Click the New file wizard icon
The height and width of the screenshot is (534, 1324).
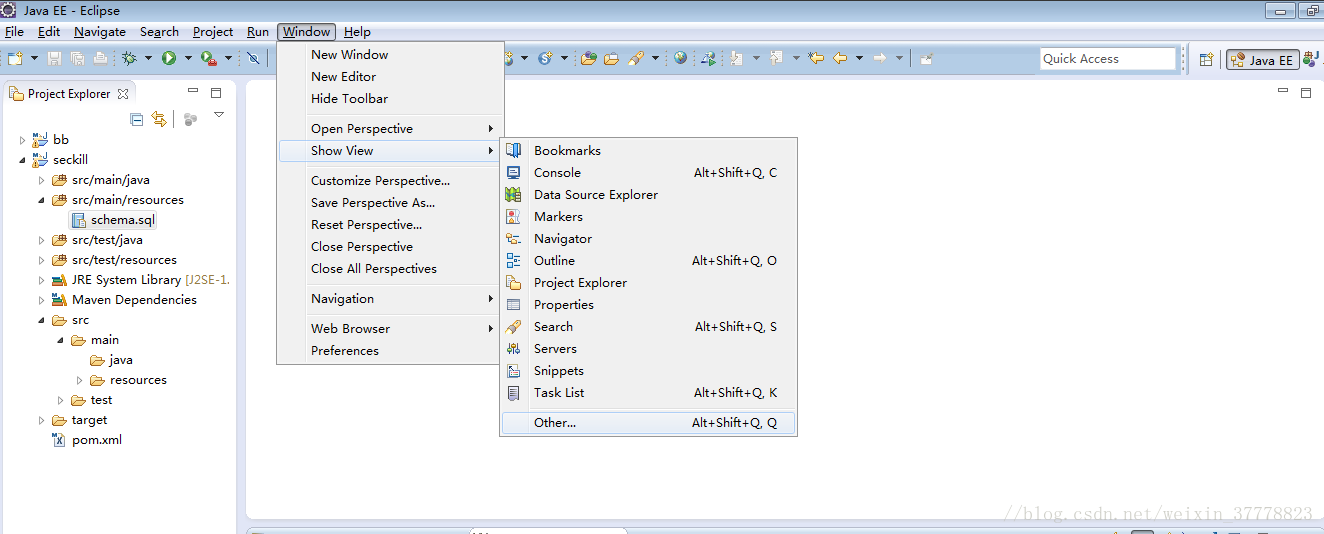[x=15, y=59]
